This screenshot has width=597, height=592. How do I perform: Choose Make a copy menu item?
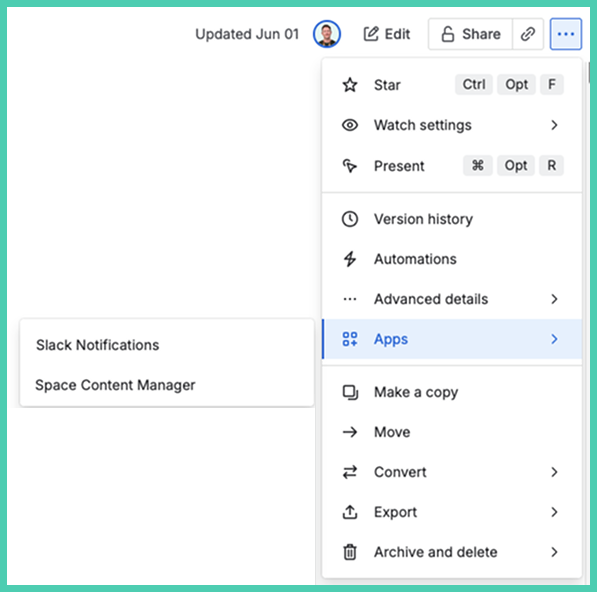[x=452, y=392]
